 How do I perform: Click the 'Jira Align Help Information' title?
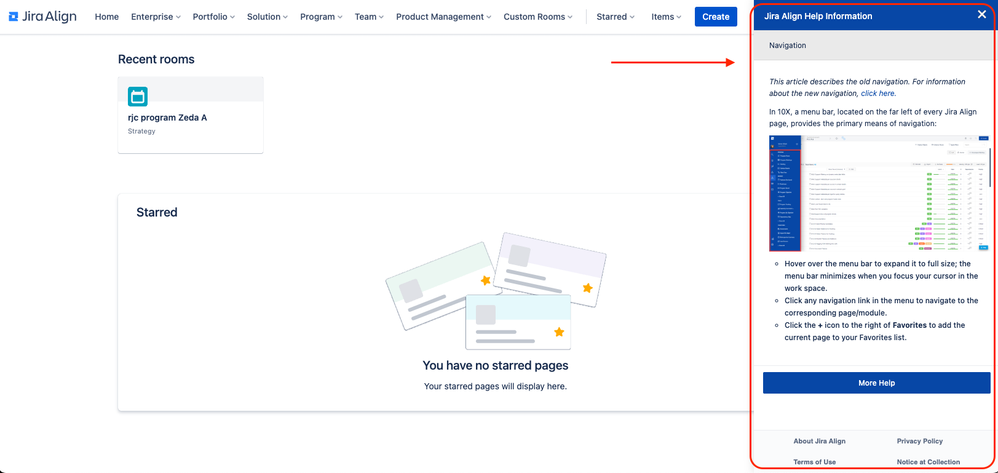click(x=818, y=16)
